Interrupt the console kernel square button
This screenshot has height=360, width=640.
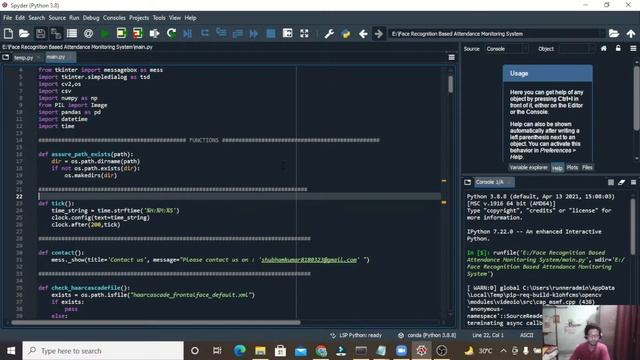tap(611, 182)
